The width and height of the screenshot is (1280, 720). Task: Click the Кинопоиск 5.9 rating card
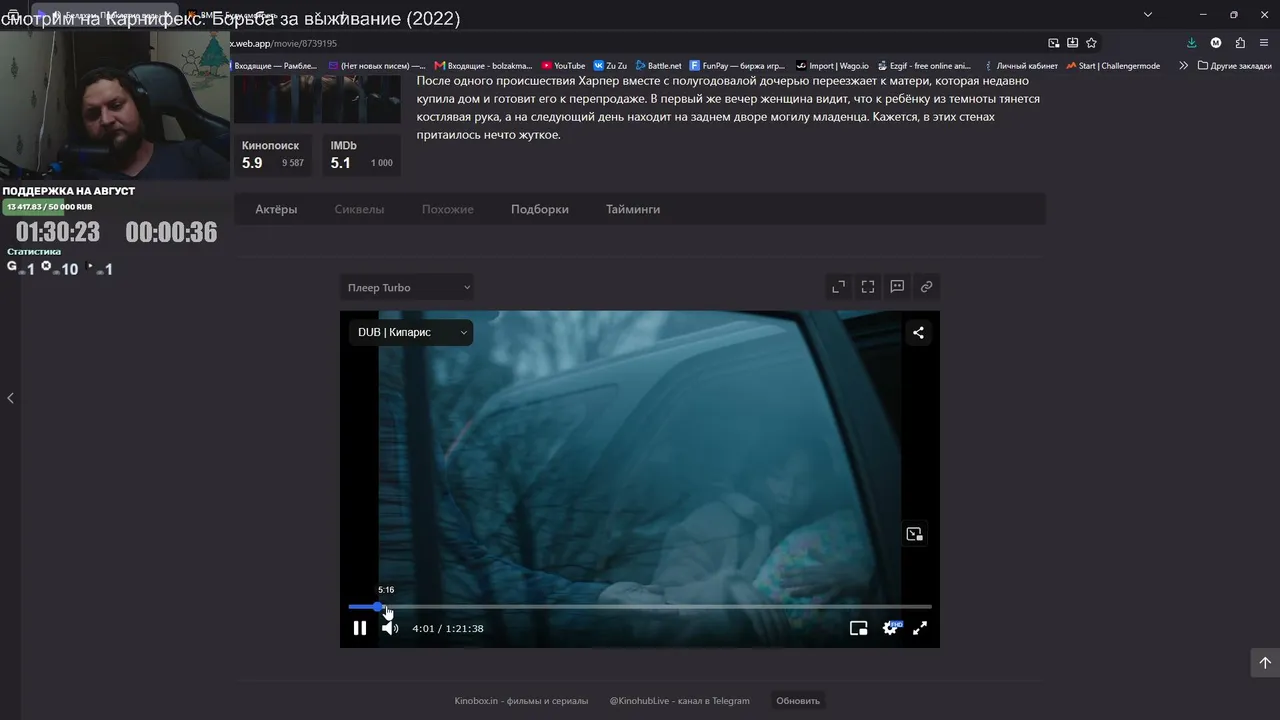coord(273,155)
